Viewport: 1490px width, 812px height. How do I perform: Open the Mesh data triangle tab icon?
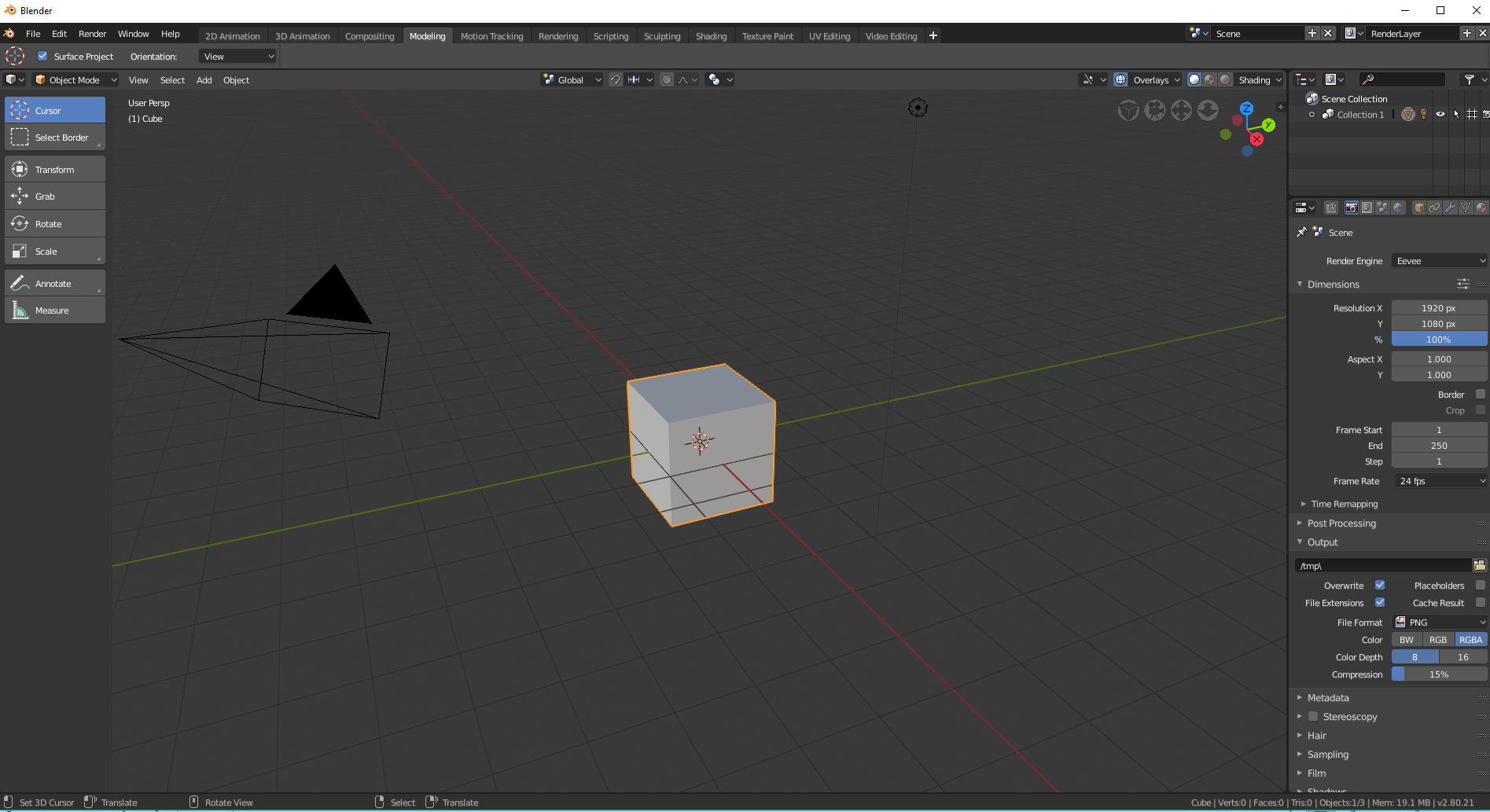1466,208
